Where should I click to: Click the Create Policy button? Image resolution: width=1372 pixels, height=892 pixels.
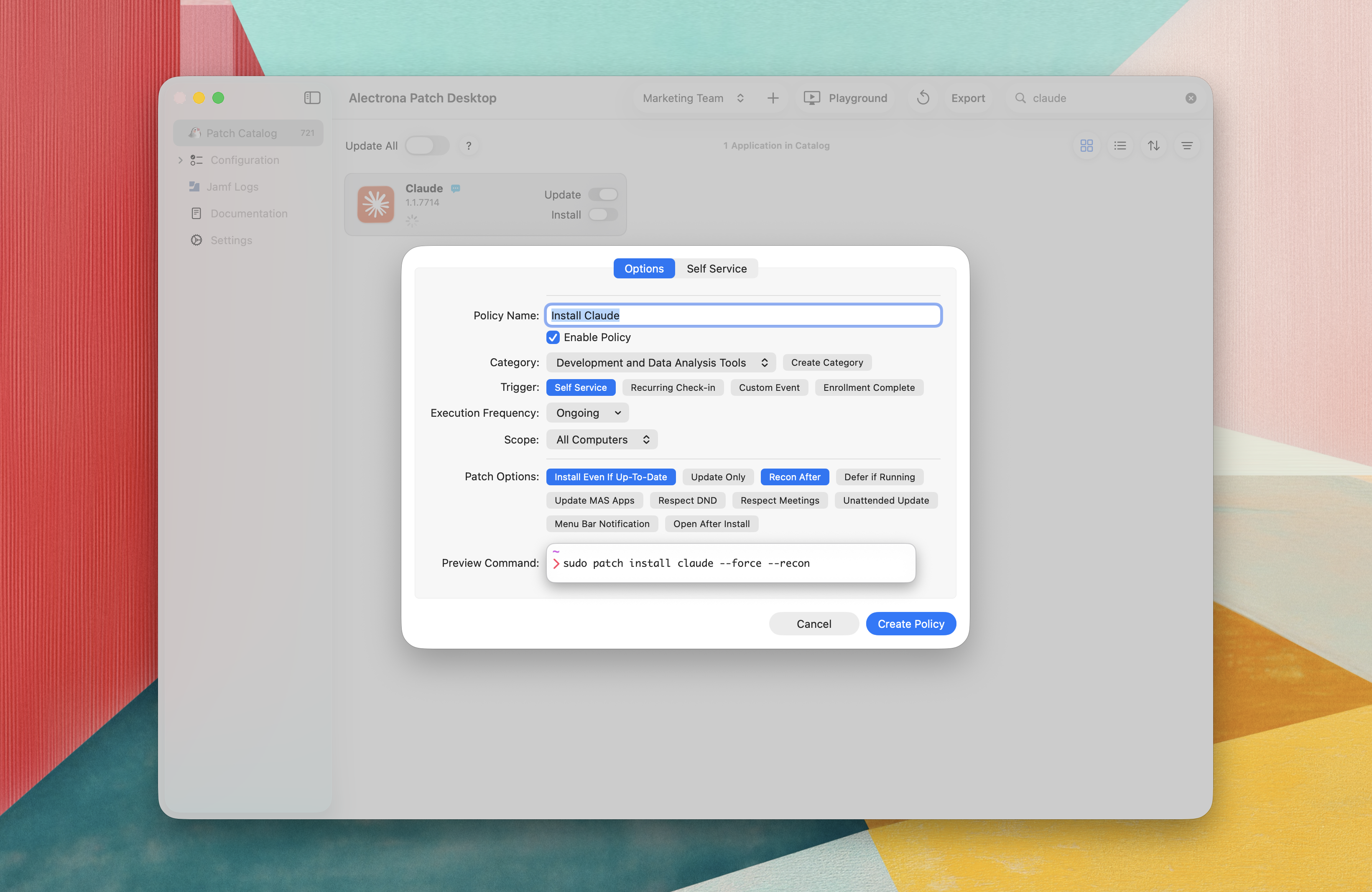[x=910, y=624]
